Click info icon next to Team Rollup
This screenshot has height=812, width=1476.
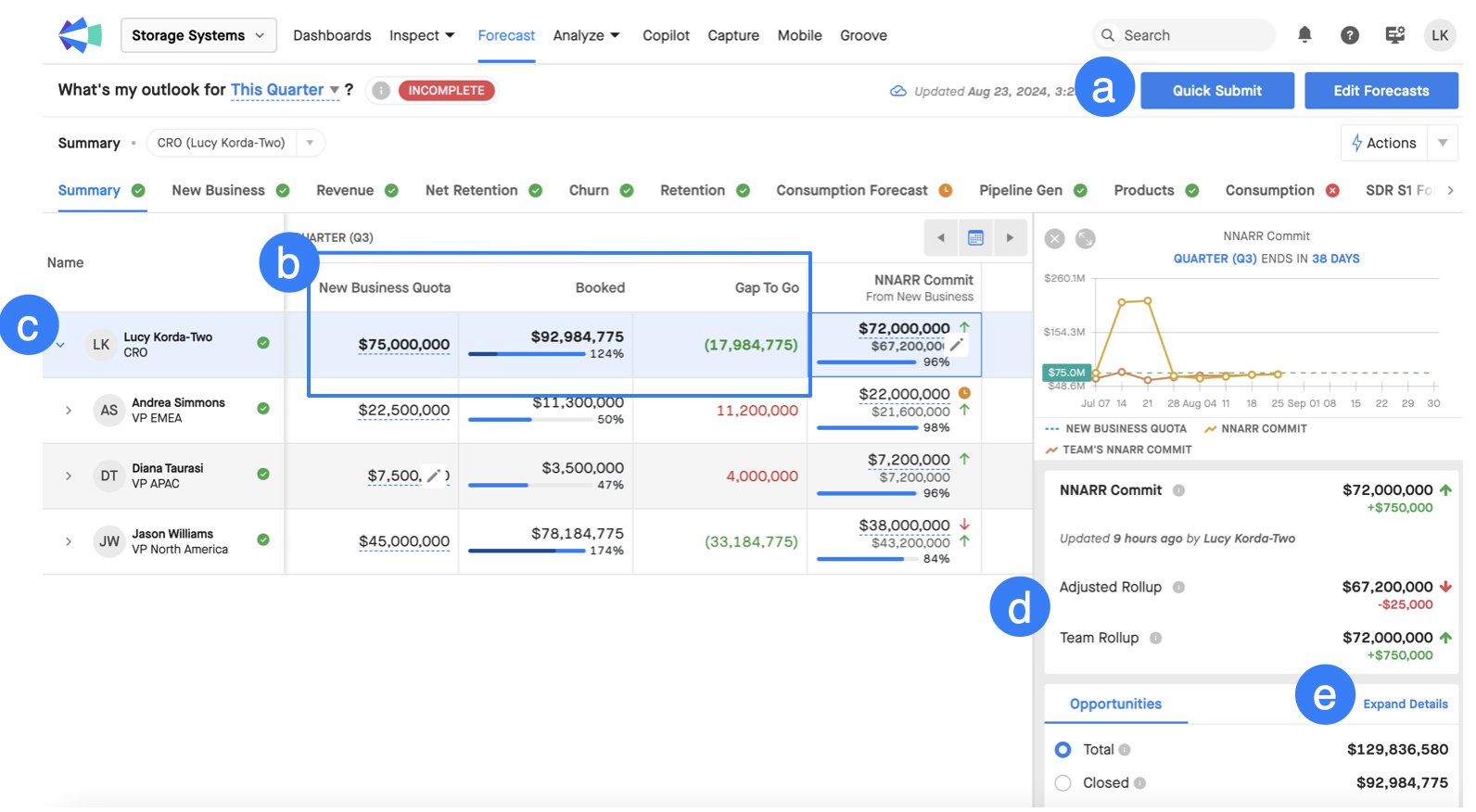point(1155,639)
